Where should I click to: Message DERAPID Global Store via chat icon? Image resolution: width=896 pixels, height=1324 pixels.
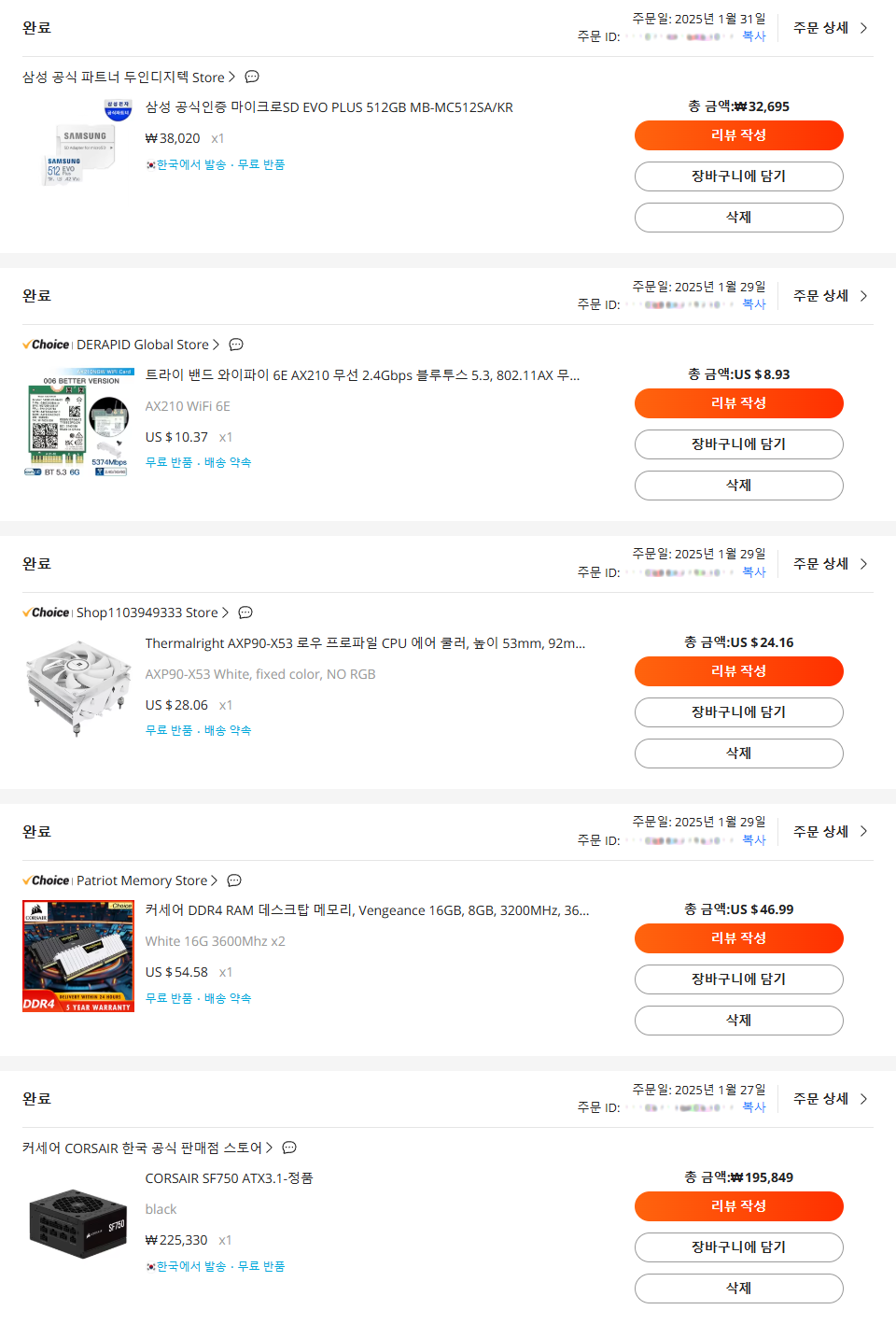tap(236, 345)
